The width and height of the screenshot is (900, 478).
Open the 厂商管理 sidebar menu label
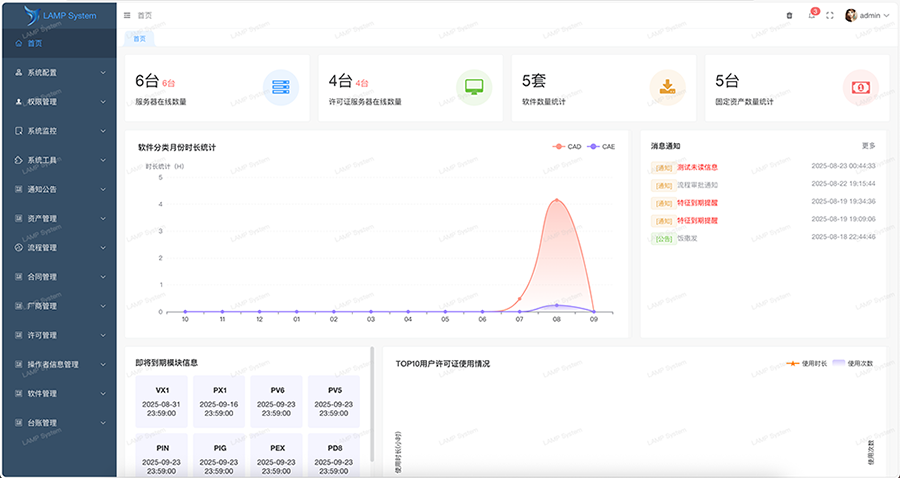tap(42, 306)
